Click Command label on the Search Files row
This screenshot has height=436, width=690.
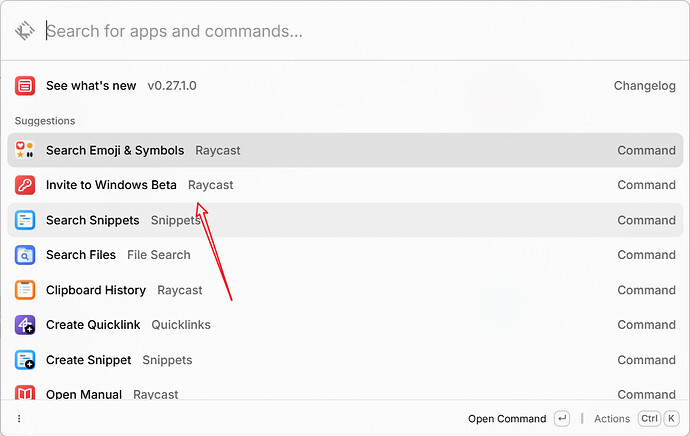646,255
